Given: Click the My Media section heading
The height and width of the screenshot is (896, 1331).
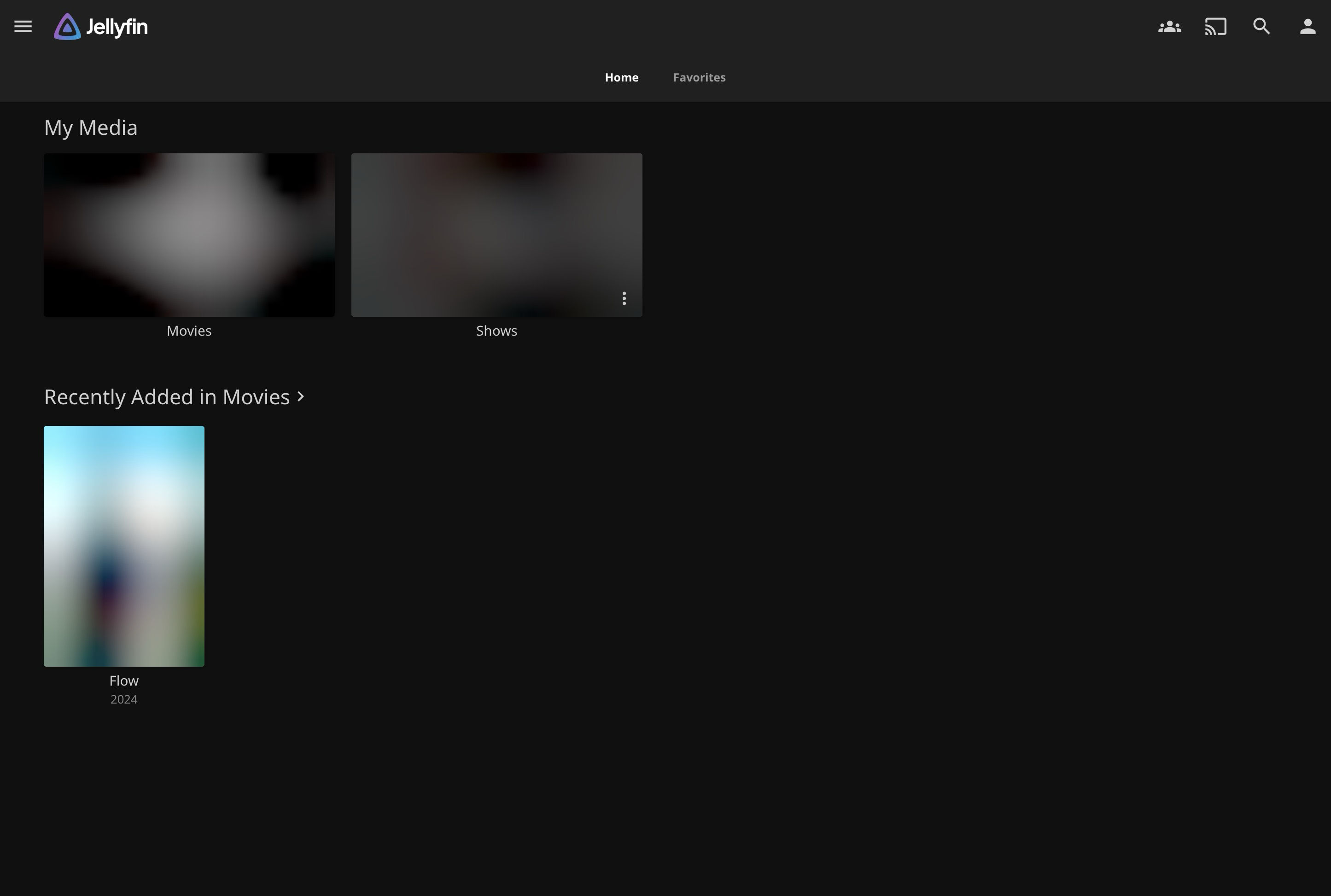Looking at the screenshot, I should tap(90, 127).
